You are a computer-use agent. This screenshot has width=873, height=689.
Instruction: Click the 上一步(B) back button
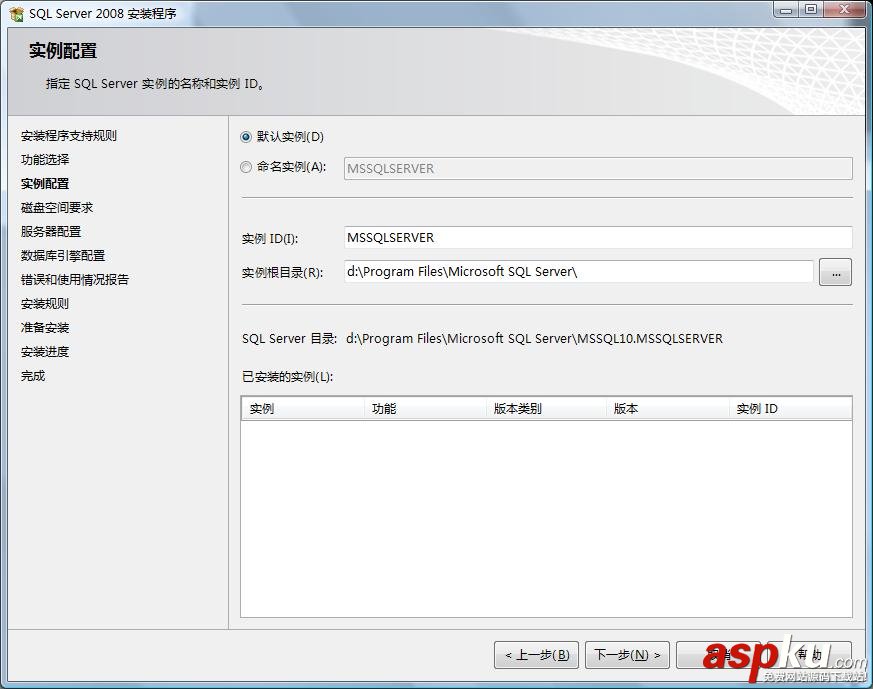point(536,655)
